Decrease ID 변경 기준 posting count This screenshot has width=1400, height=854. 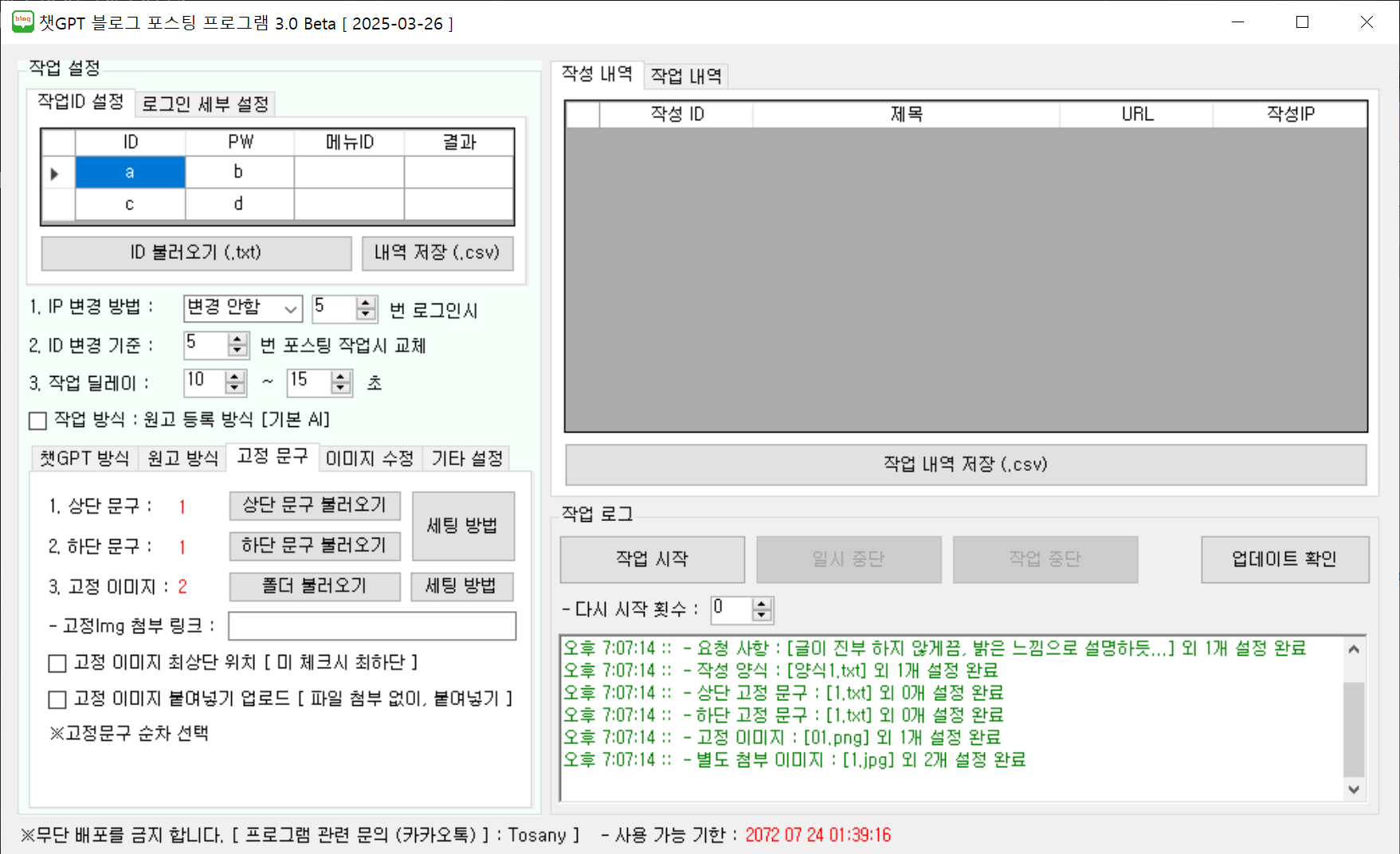pyautogui.click(x=237, y=351)
